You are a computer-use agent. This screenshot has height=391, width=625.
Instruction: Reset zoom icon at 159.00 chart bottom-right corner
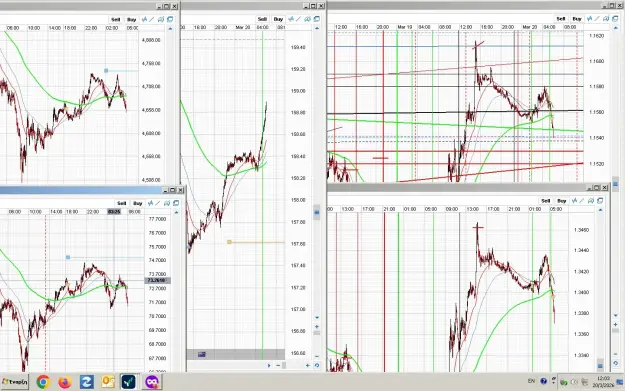tap(317, 365)
